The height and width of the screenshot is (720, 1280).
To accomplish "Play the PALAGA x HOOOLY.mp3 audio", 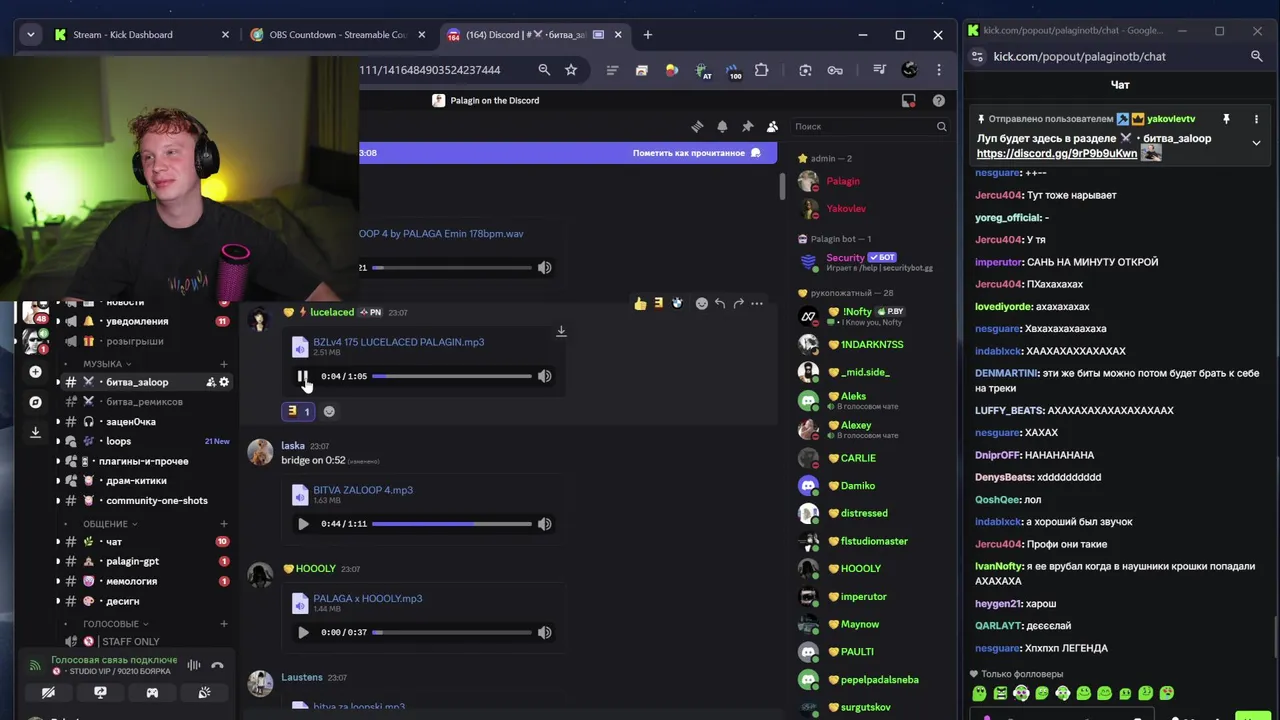I will pos(303,632).
